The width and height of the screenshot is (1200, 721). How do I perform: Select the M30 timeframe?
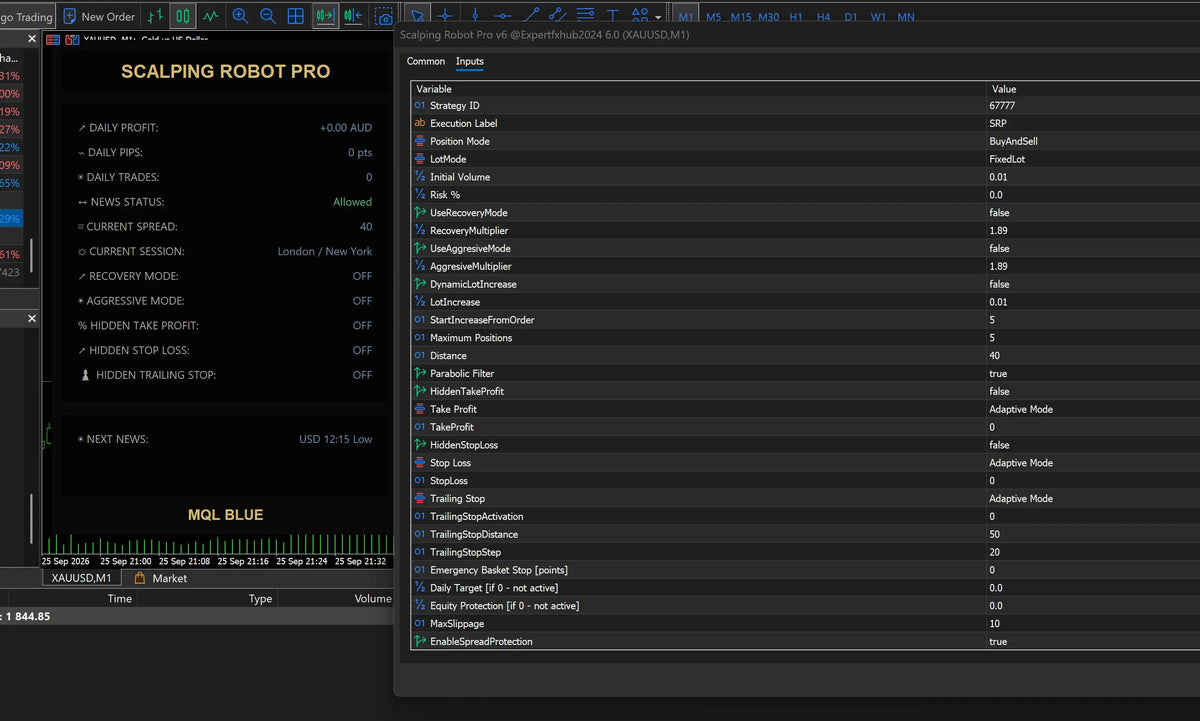(768, 17)
